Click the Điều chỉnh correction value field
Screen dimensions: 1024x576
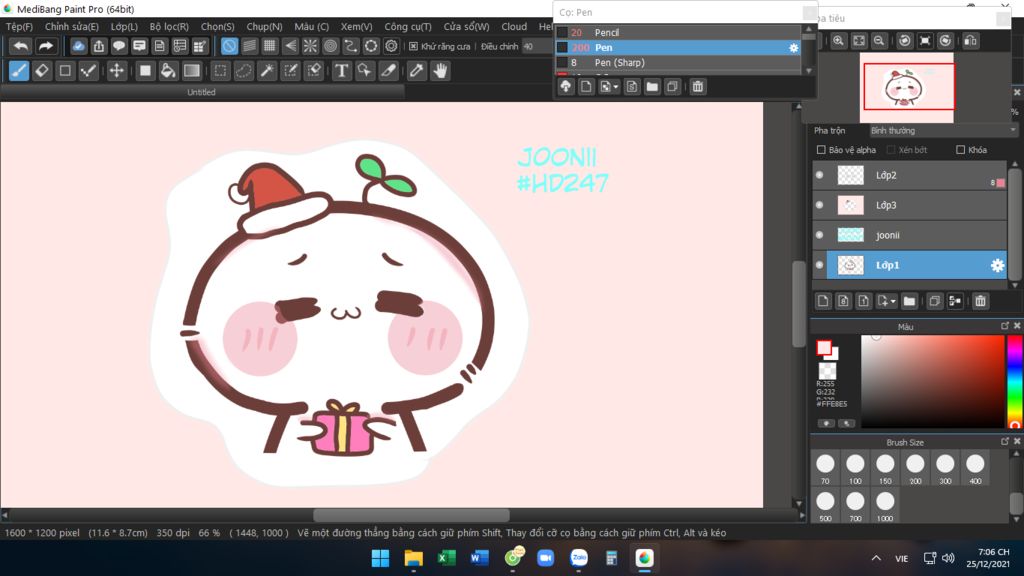pos(537,46)
